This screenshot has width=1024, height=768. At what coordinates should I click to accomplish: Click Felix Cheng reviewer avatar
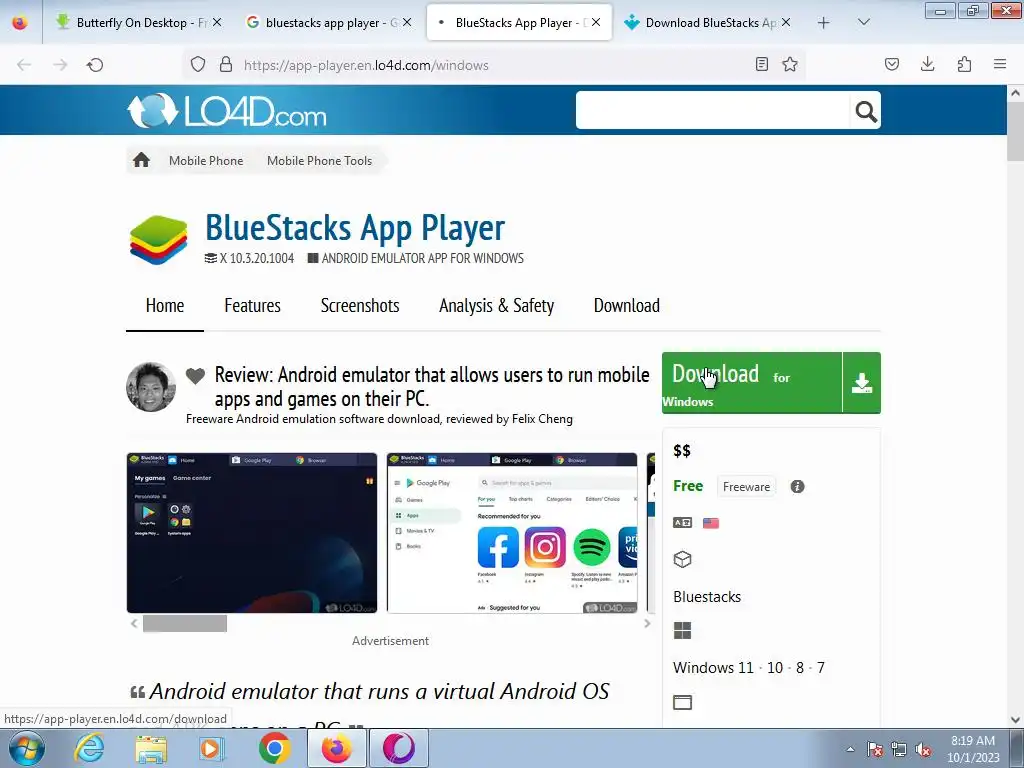(151, 387)
